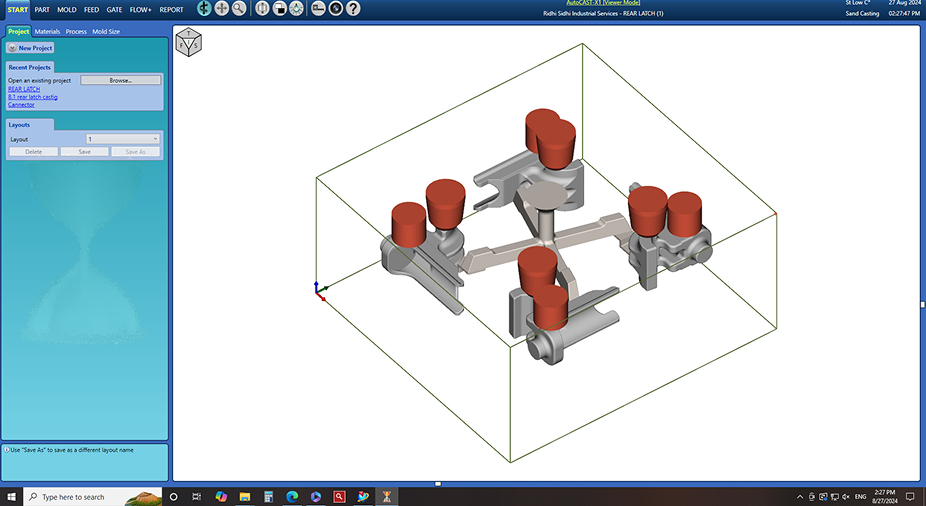Switch to the Materials tab
926x506 pixels.
click(x=47, y=32)
